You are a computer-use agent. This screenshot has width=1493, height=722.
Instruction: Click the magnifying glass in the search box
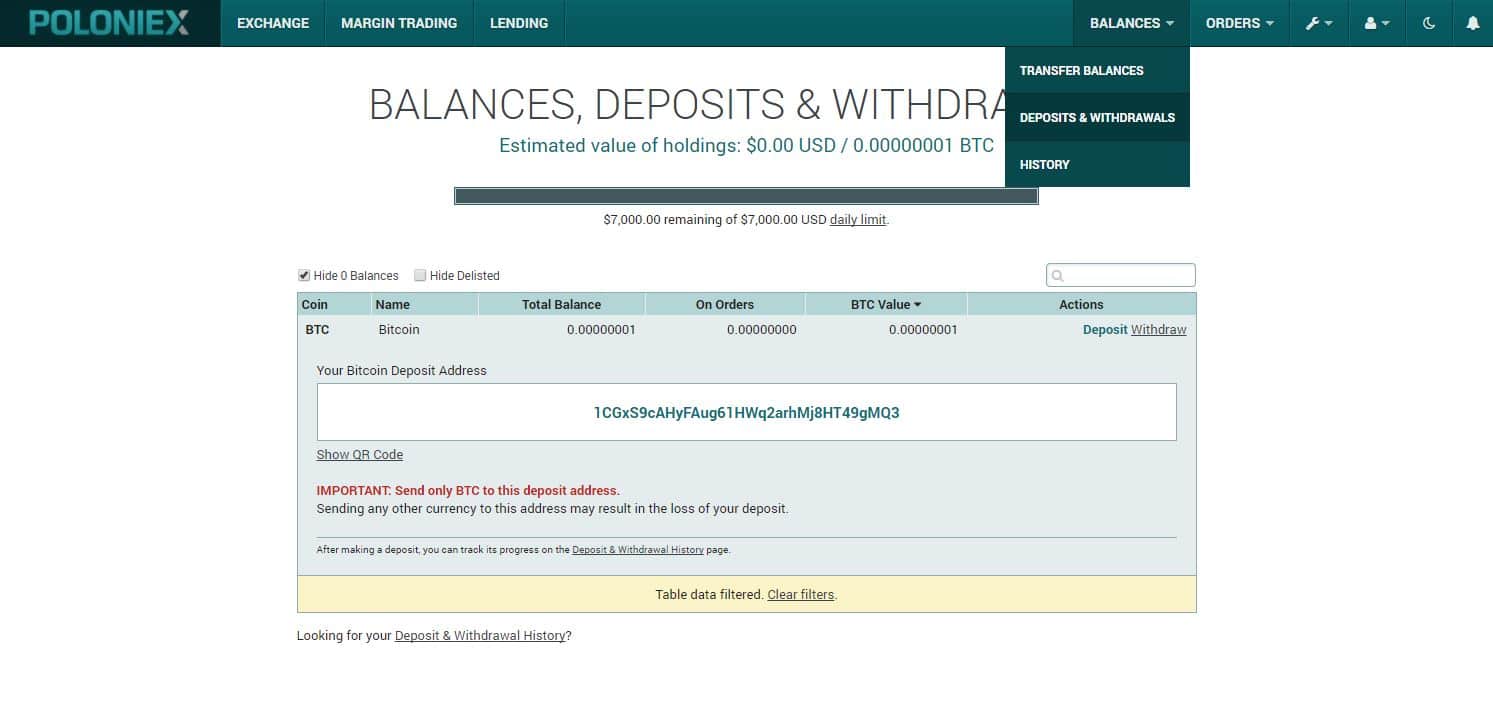tap(1057, 275)
